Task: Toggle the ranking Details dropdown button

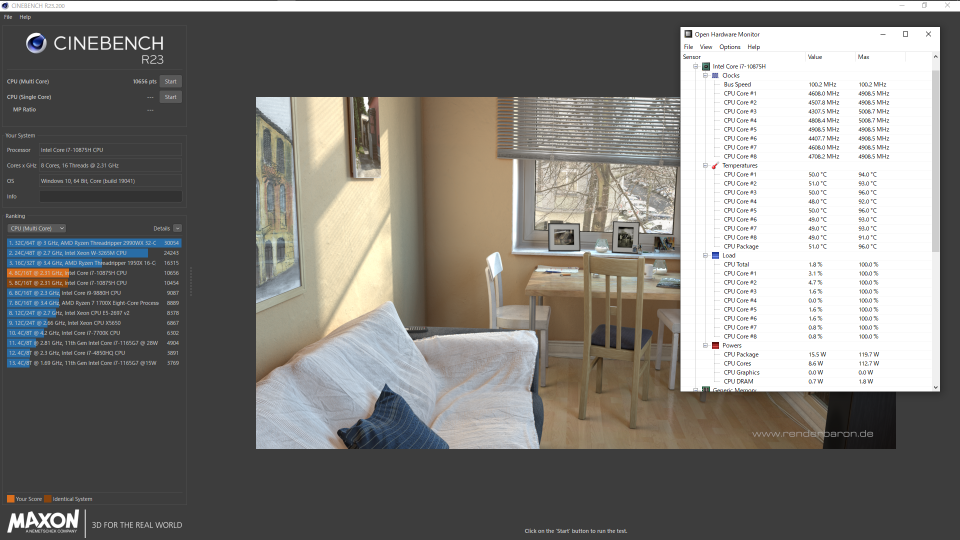Action: [177, 228]
